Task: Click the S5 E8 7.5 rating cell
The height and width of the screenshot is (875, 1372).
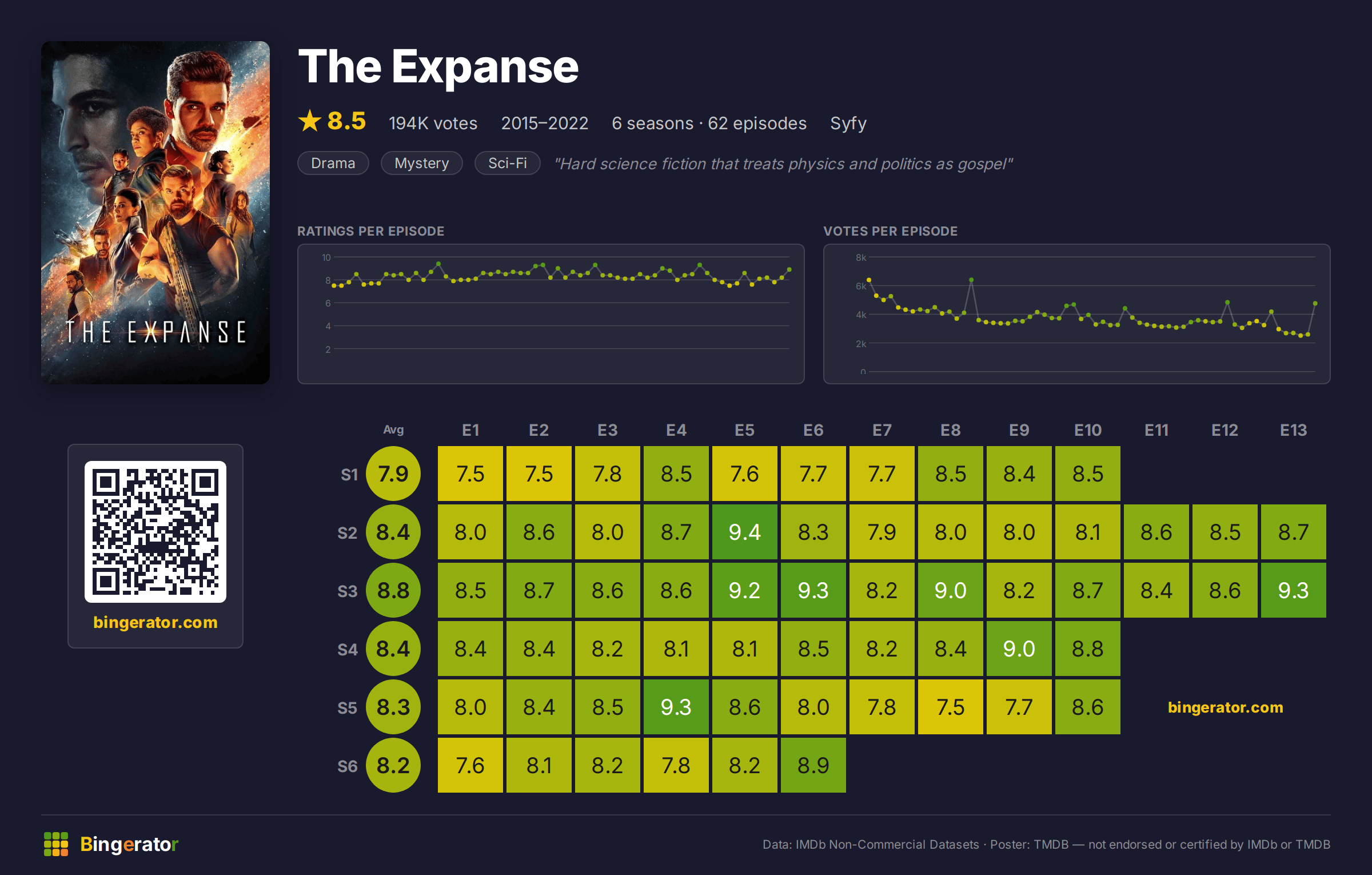Action: click(x=951, y=707)
